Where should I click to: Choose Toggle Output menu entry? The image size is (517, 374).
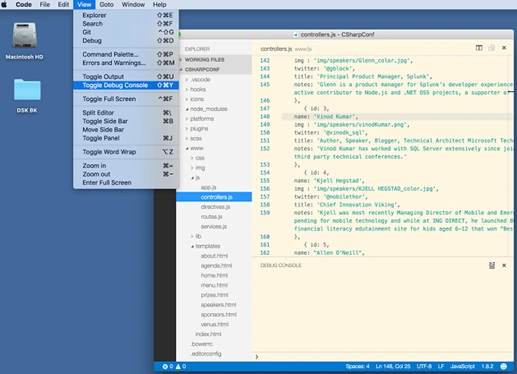pos(126,77)
